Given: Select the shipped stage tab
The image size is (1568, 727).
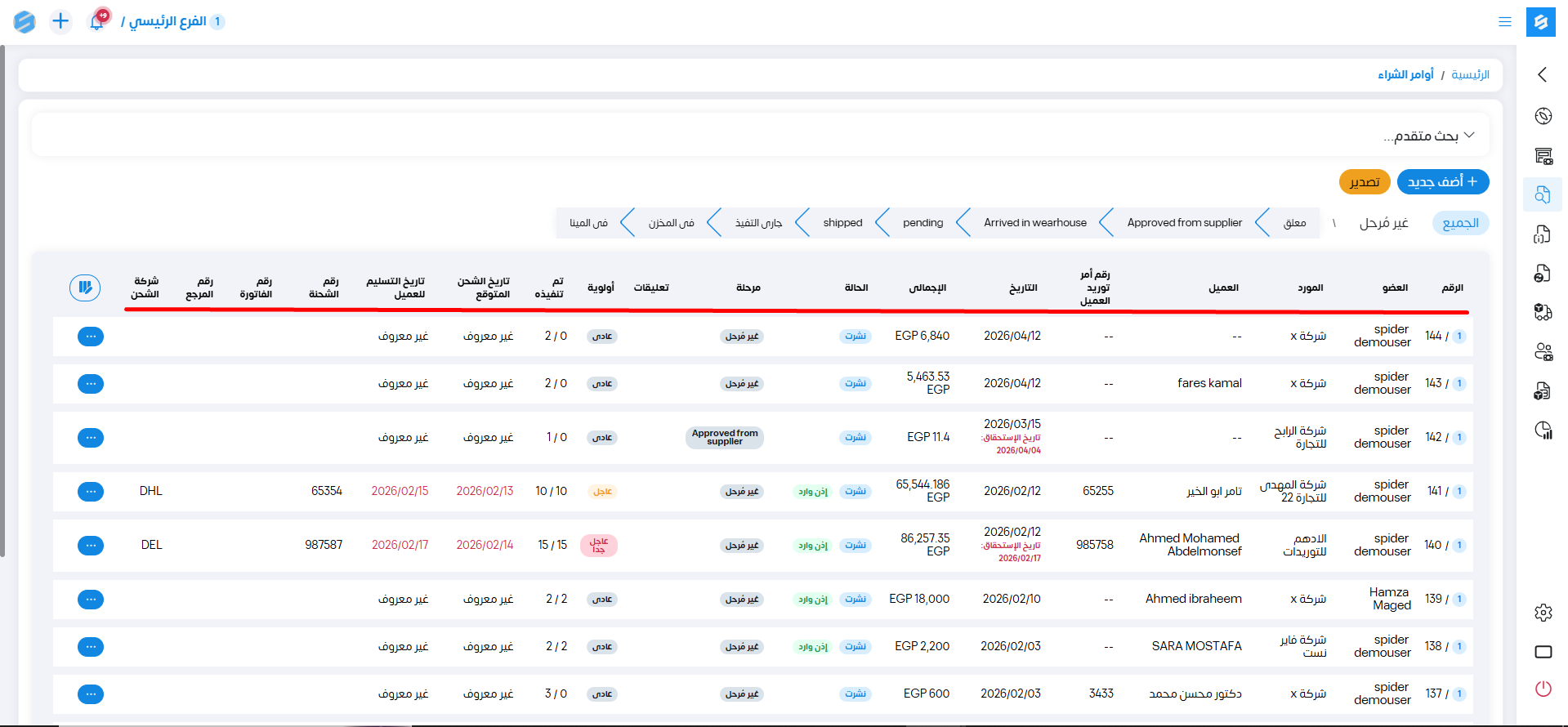Looking at the screenshot, I should click(842, 223).
